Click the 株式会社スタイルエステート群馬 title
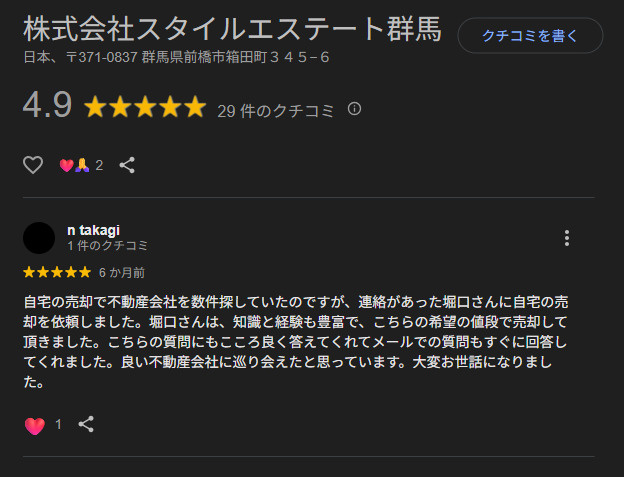This screenshot has width=624, height=477. tap(231, 28)
